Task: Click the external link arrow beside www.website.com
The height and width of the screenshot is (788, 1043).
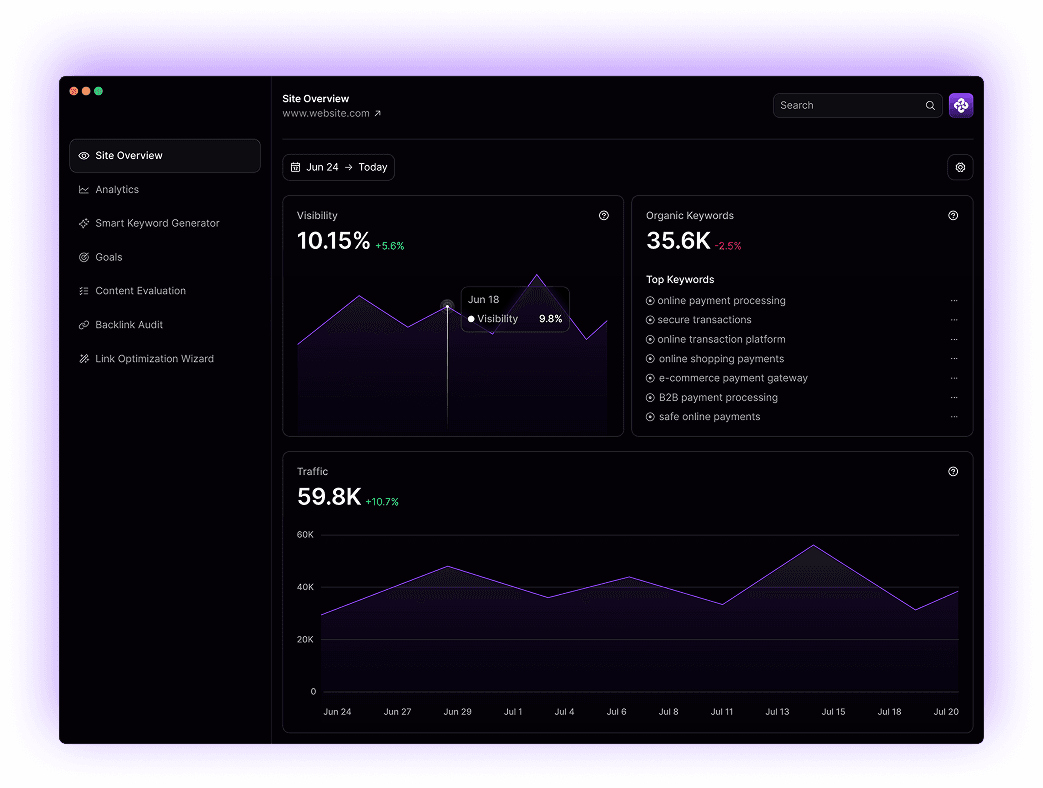Action: click(377, 114)
